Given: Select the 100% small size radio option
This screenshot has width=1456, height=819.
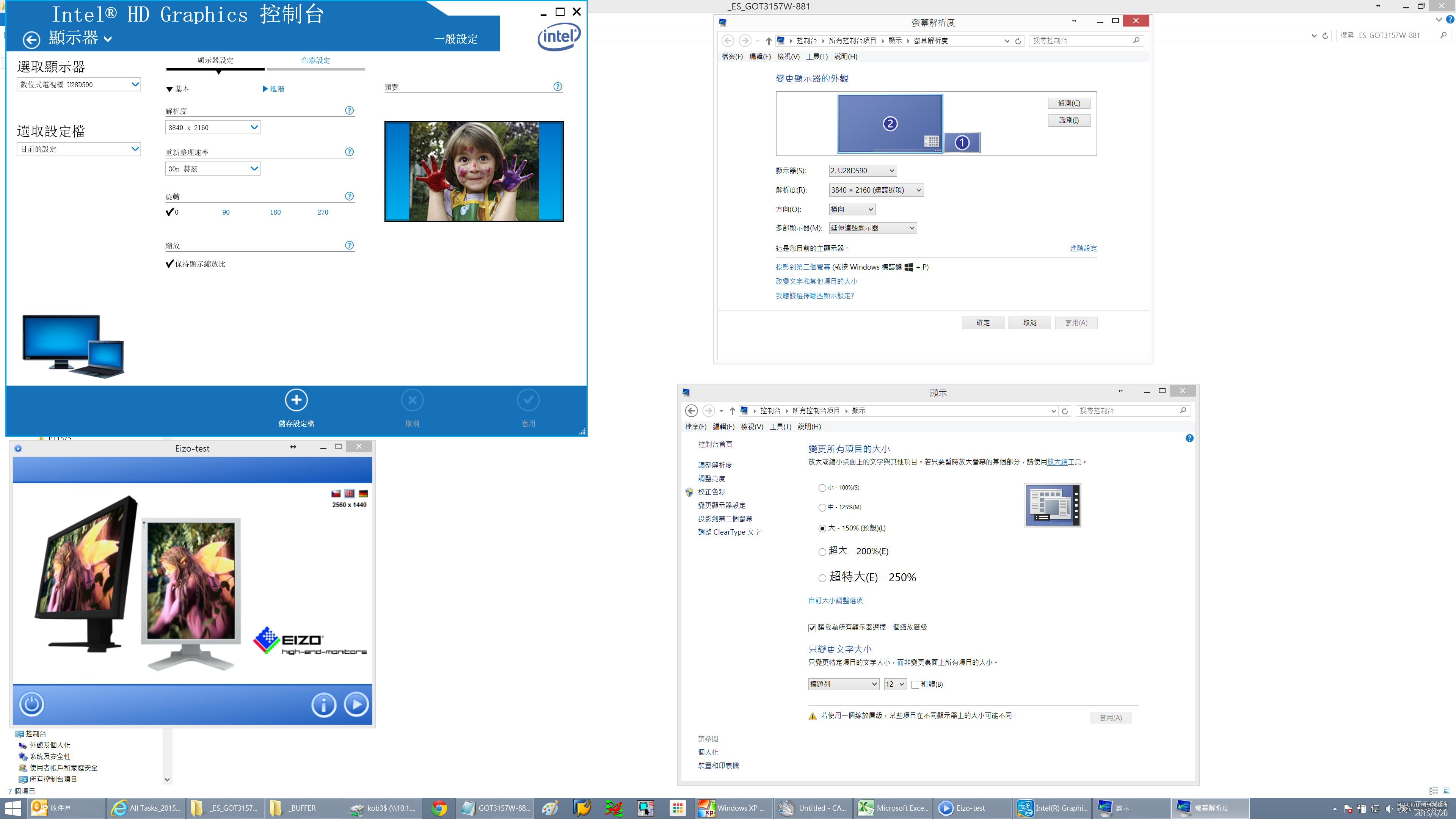Looking at the screenshot, I should (822, 488).
